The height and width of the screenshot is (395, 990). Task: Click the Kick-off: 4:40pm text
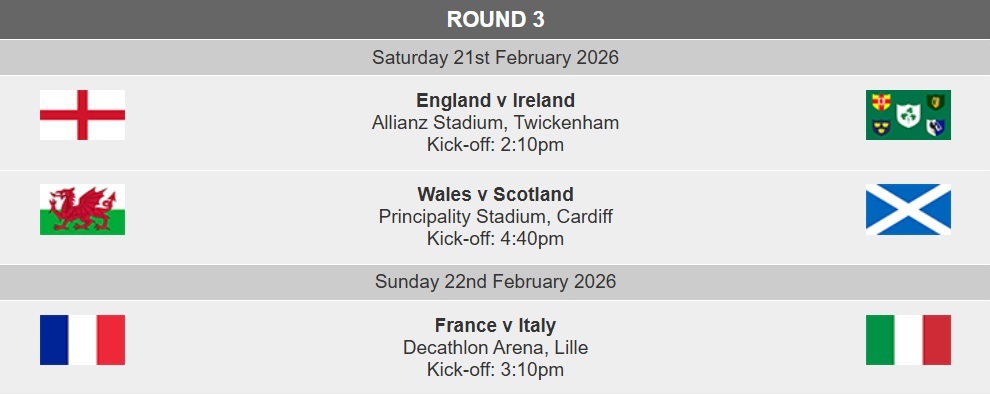point(495,239)
